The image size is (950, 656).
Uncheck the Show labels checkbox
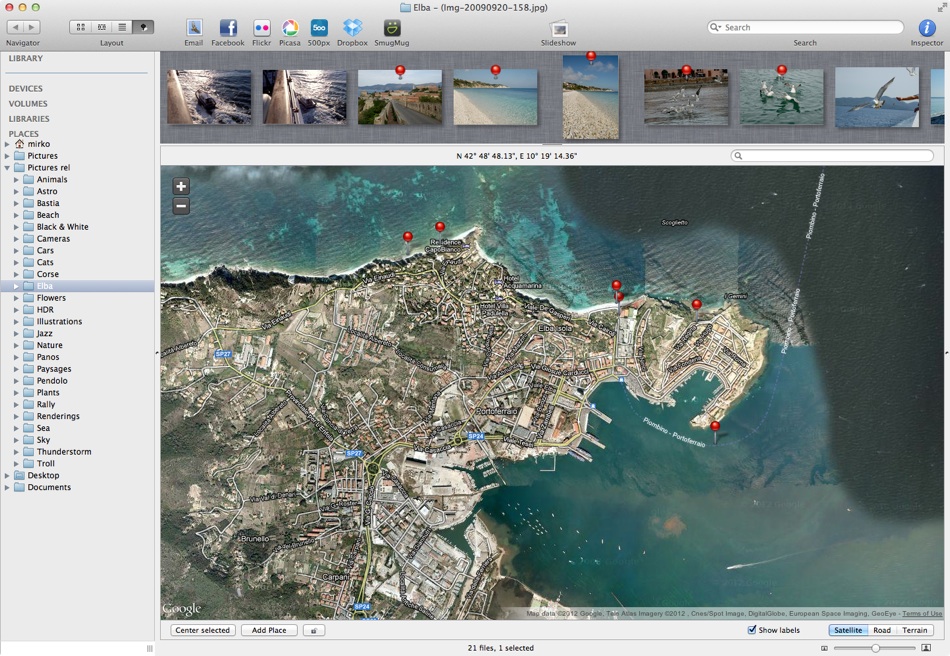(752, 630)
